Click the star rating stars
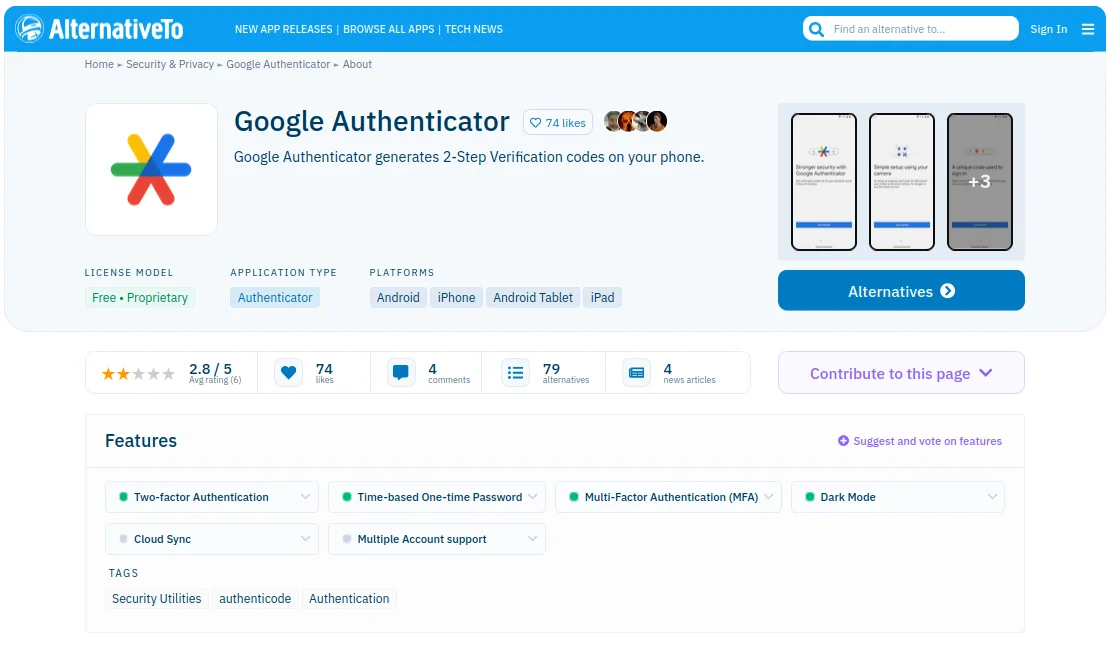Screen dimensions: 1113x648 138,373
